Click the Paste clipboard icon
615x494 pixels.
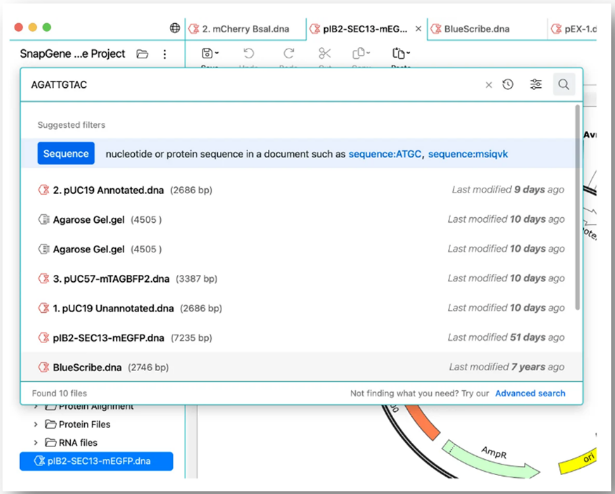pyautogui.click(x=398, y=53)
